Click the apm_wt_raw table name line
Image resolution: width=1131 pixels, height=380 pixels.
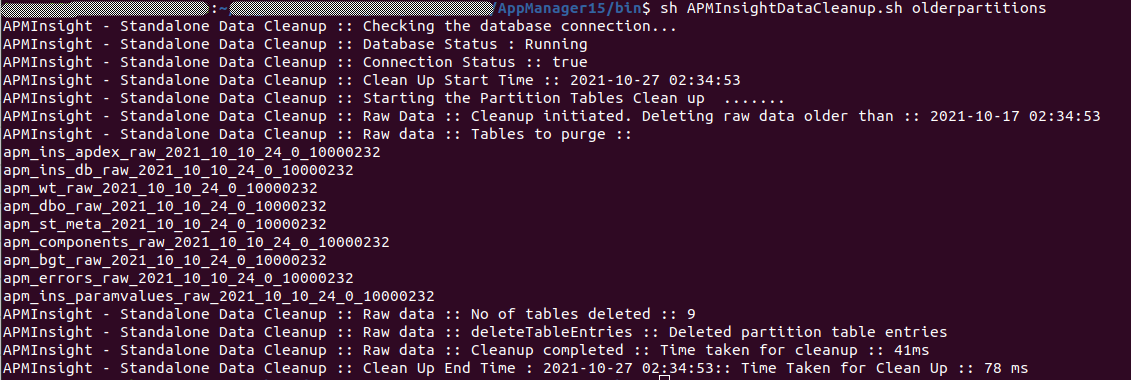(x=160, y=188)
